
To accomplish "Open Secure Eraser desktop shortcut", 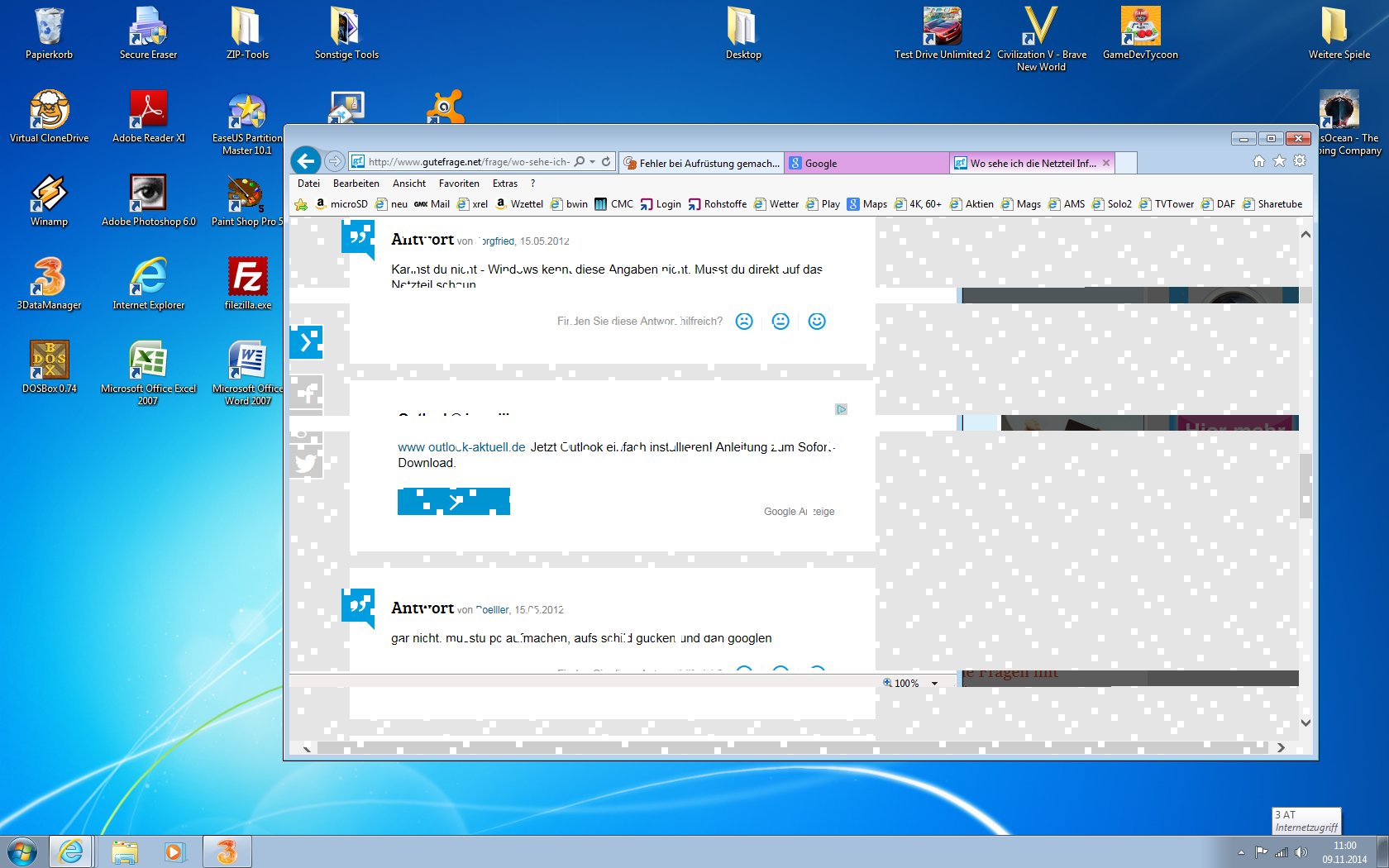I will point(148,33).
